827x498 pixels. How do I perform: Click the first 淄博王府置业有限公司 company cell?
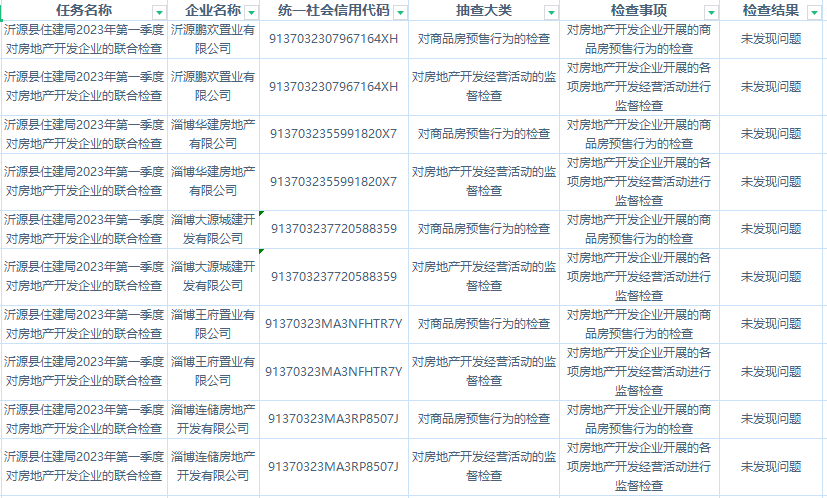(213, 324)
